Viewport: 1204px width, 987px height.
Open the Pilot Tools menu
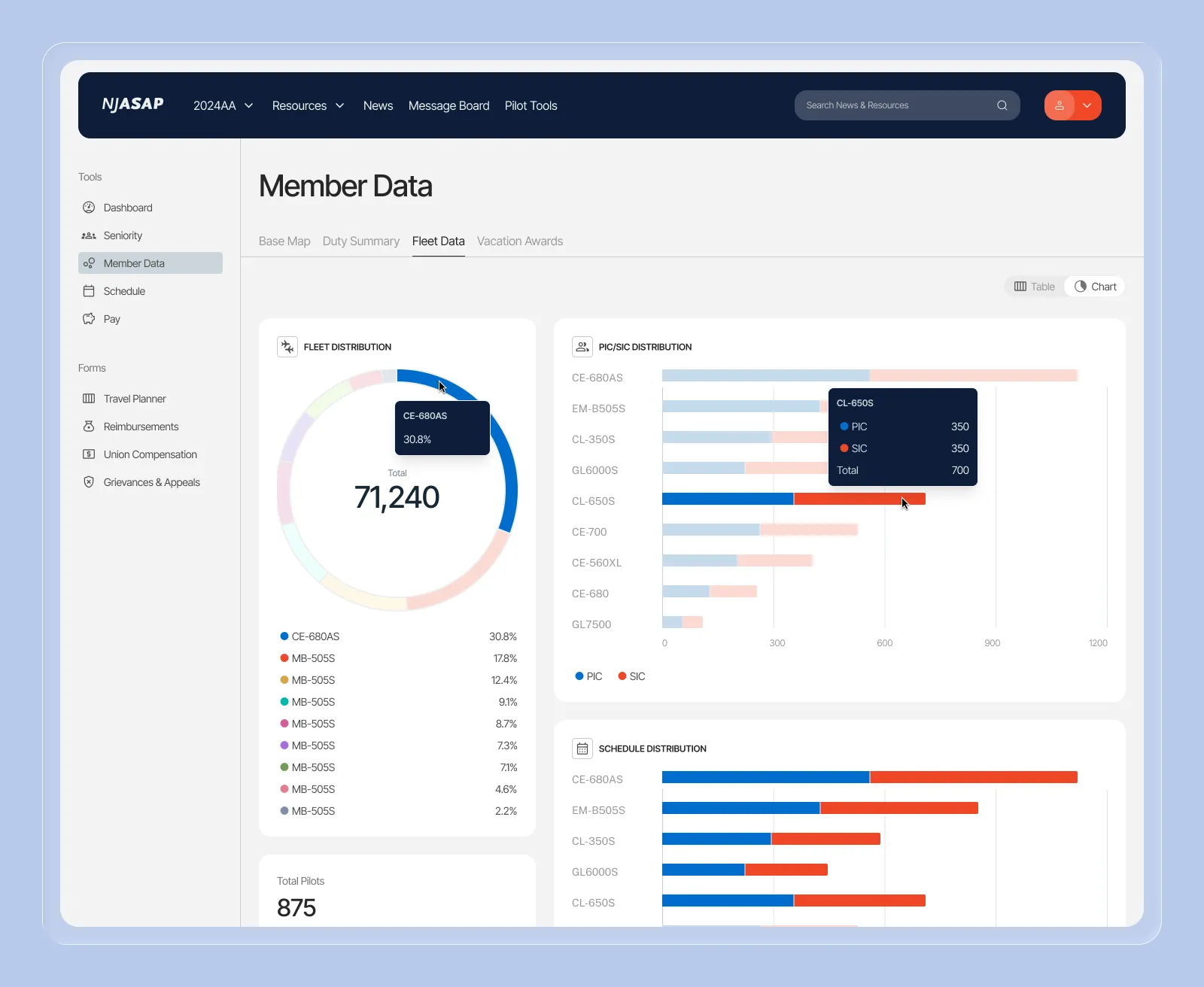531,105
